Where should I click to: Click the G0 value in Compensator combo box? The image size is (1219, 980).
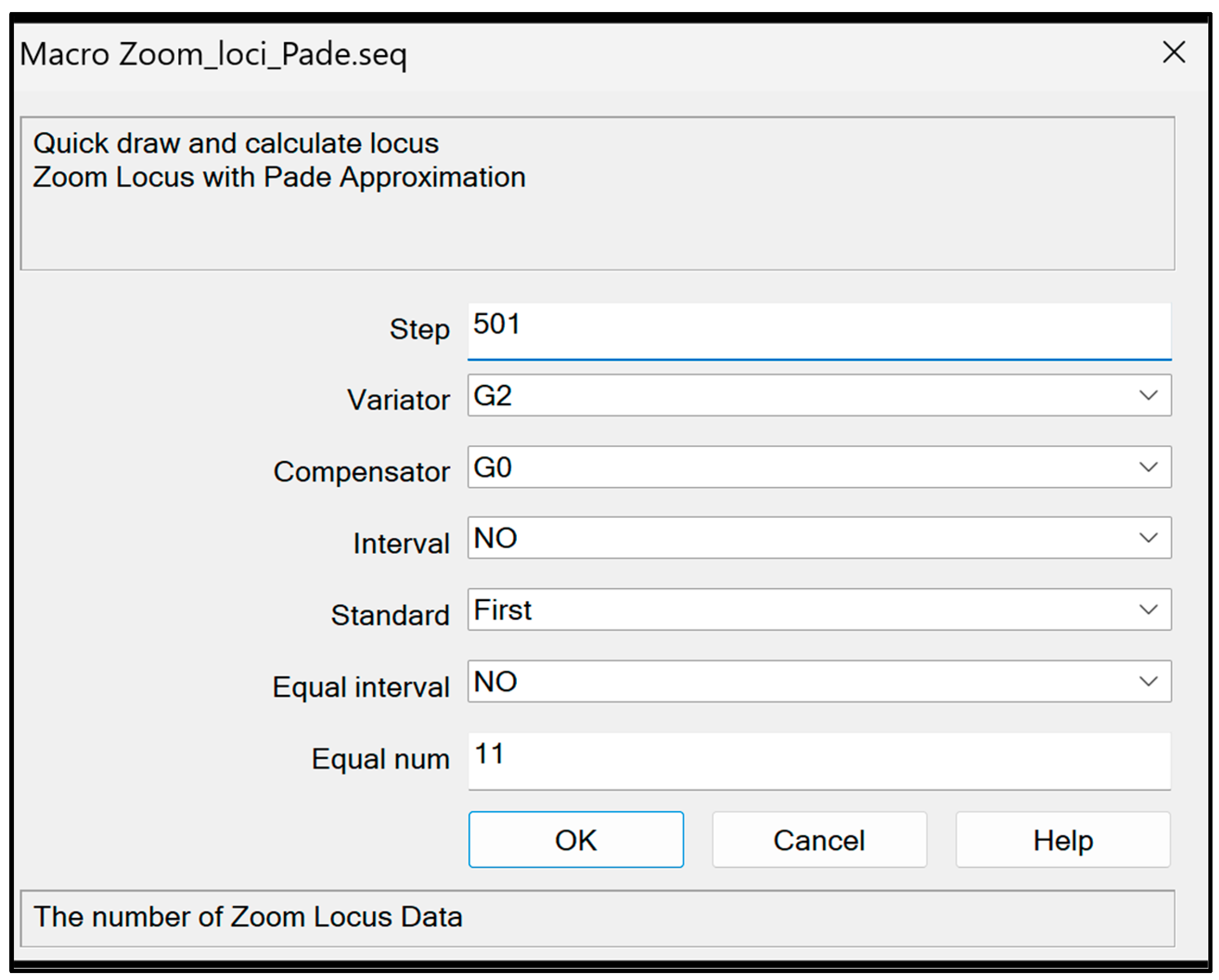coord(493,467)
